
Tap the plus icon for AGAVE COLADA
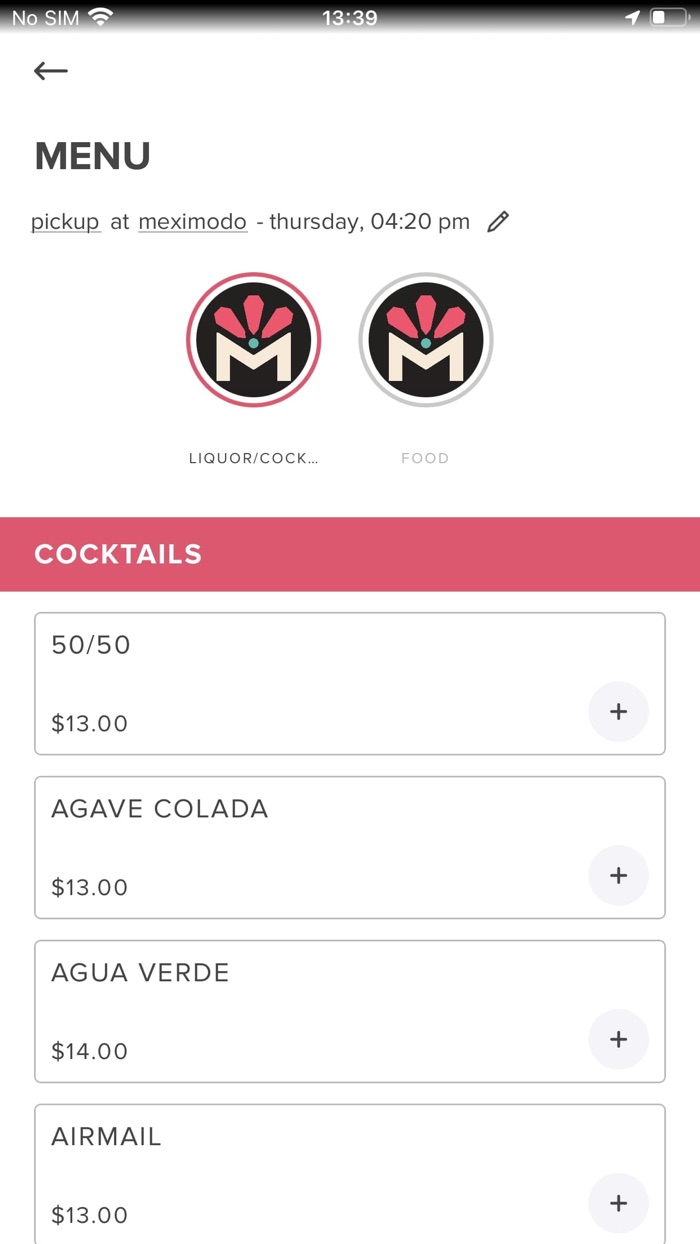618,875
